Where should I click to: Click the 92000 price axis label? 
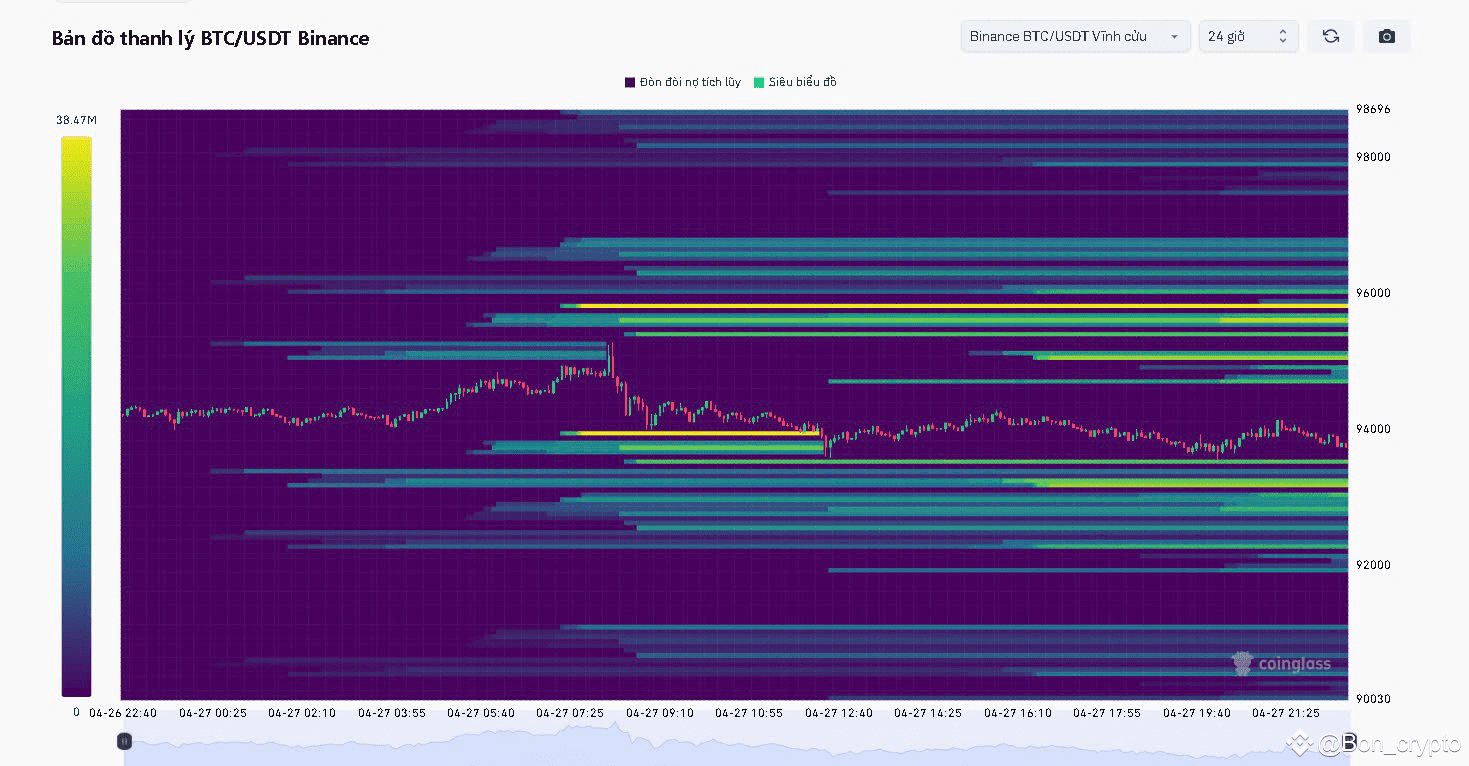1373,565
